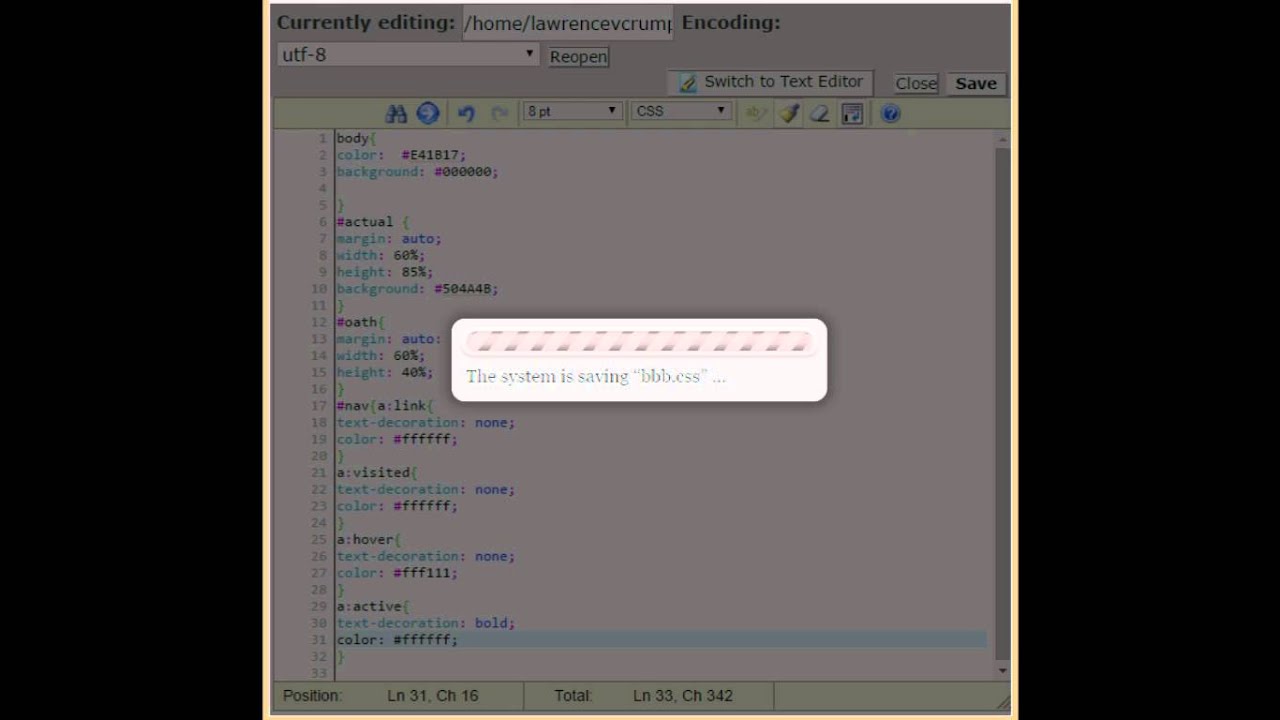Click Switch to Text Editor button
Image resolution: width=1280 pixels, height=720 pixels.
click(x=770, y=82)
